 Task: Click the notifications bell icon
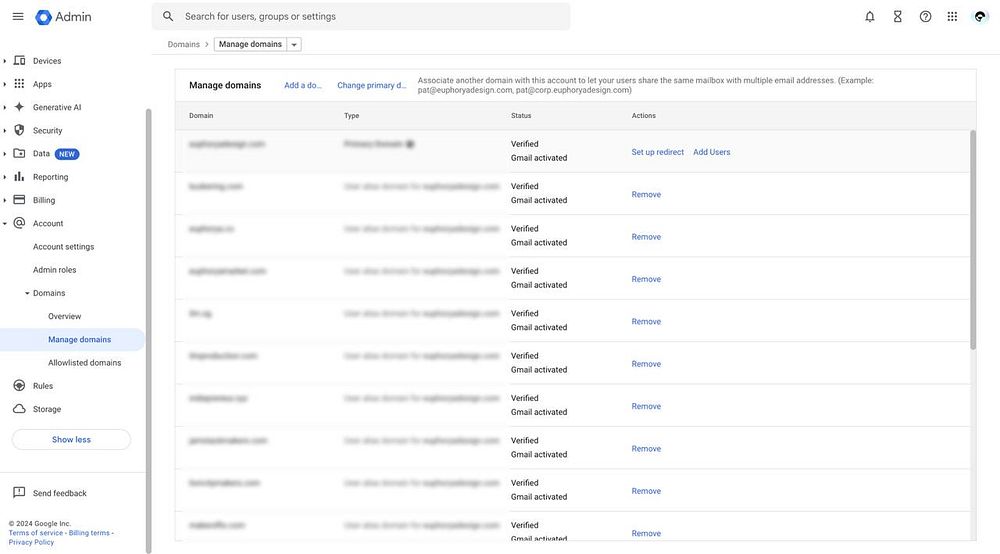click(870, 16)
